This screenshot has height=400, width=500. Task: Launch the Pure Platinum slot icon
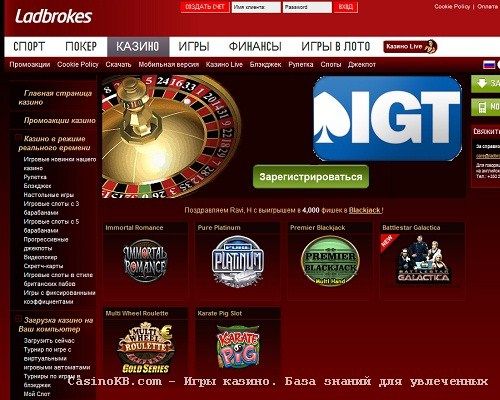click(238, 261)
